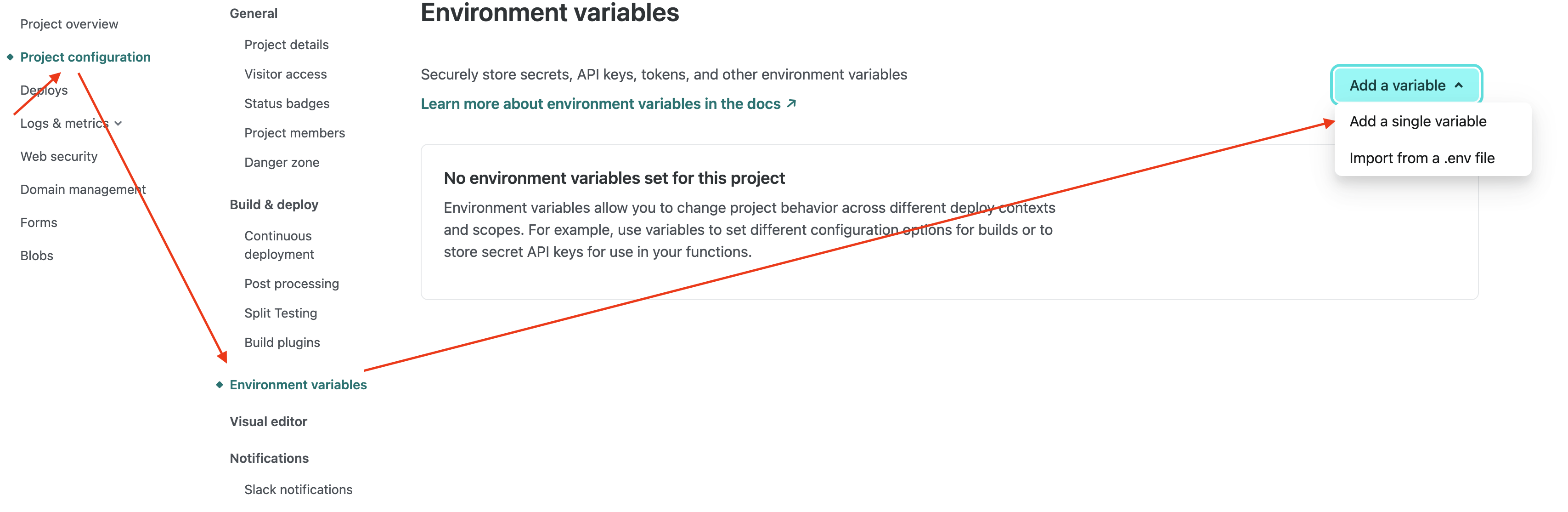Open Visitor access settings
Image resolution: width=1568 pixels, height=512 pixels.
tap(286, 74)
